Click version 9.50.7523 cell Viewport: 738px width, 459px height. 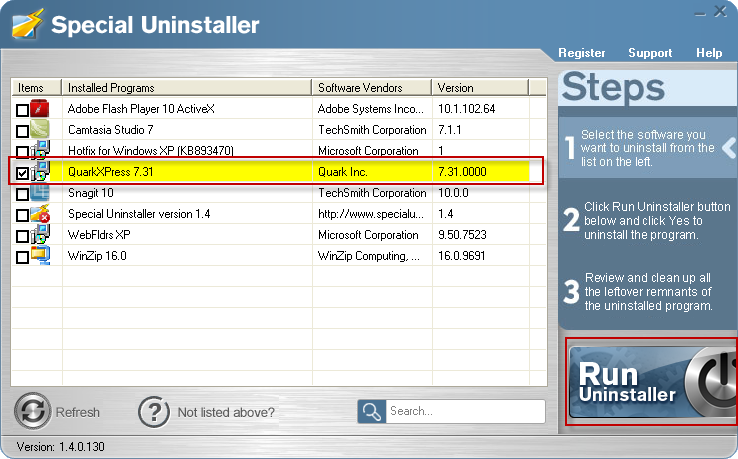(462, 235)
